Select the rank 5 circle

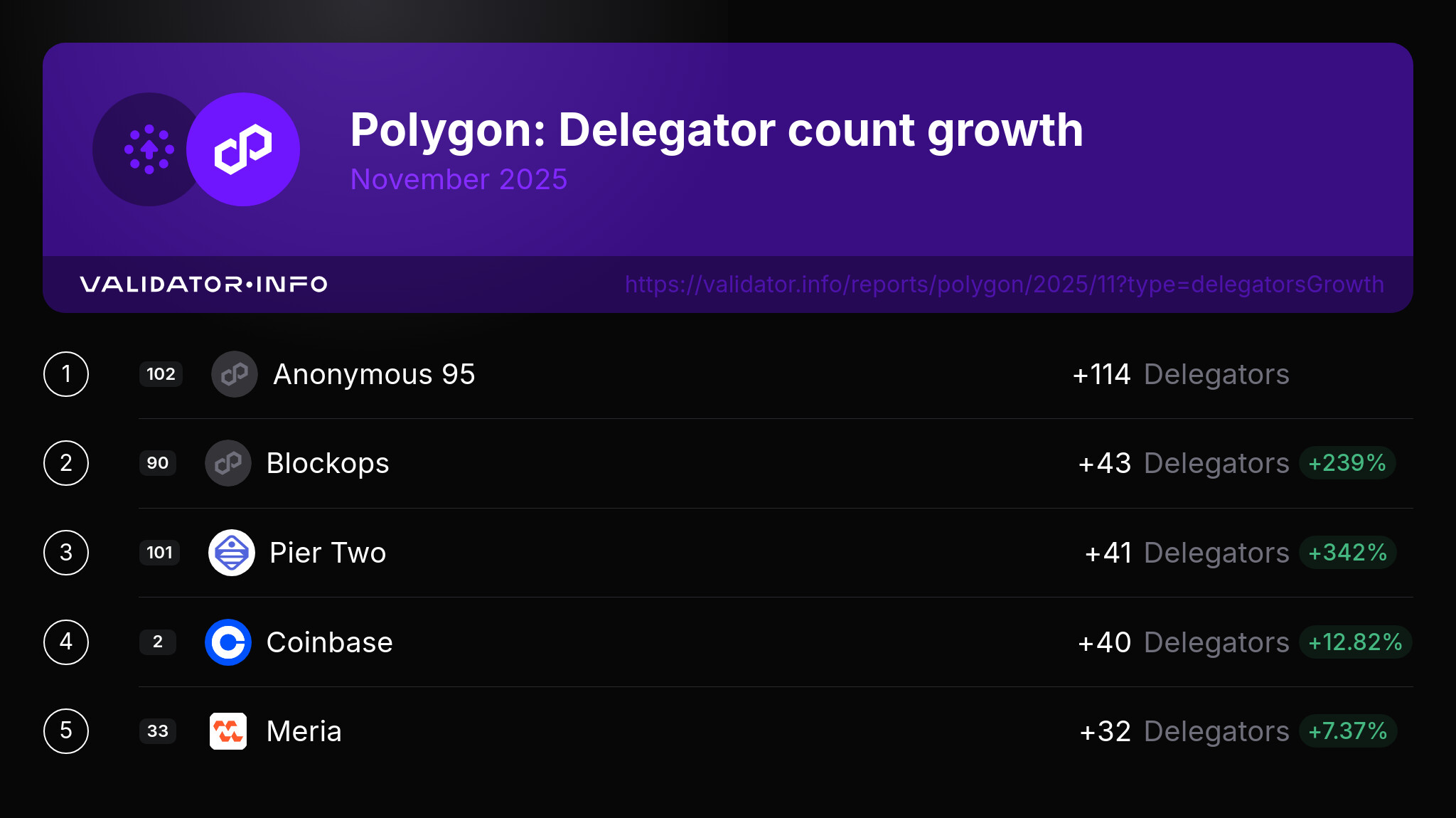tap(66, 731)
